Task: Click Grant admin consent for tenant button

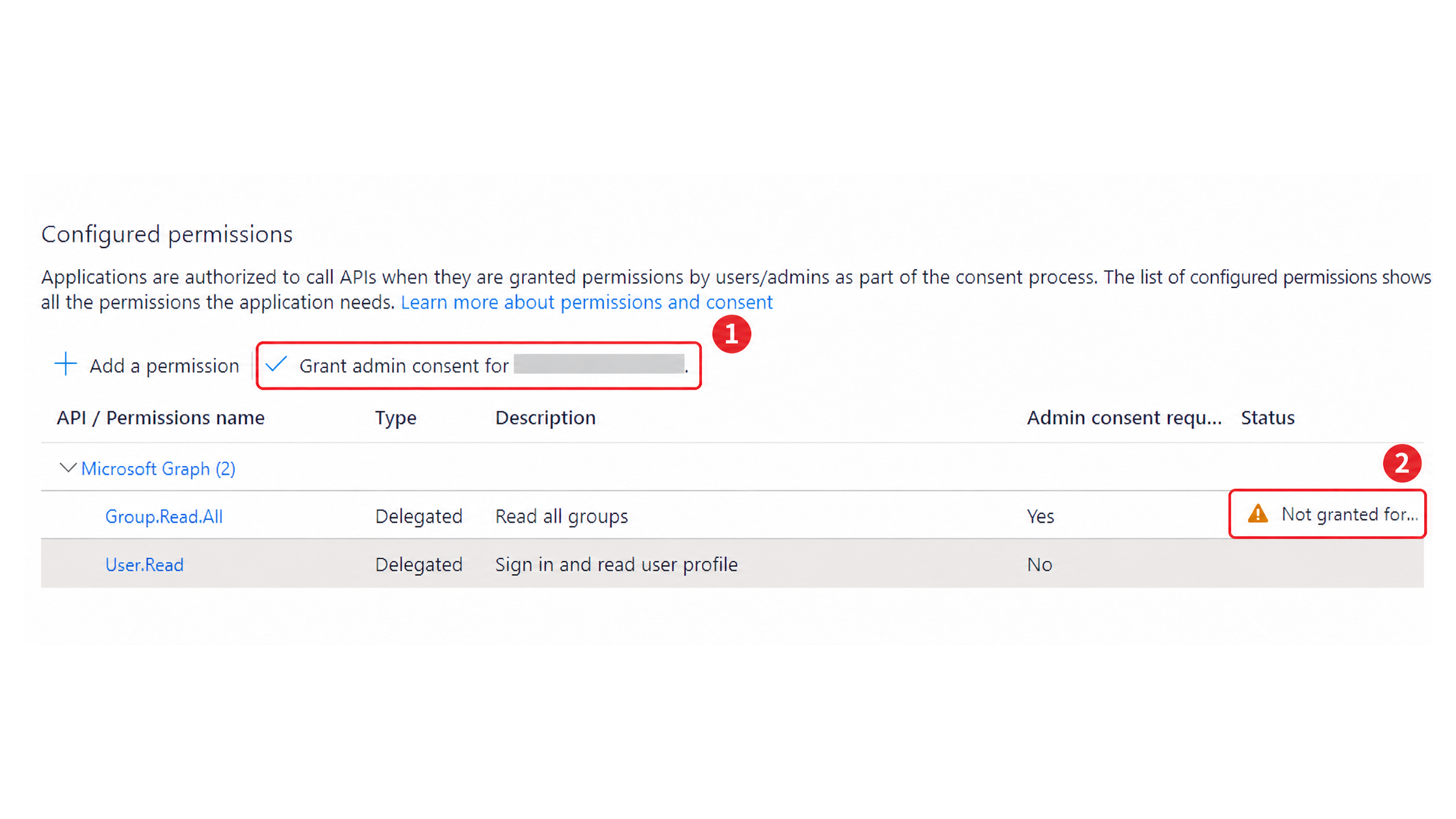Action: click(478, 365)
